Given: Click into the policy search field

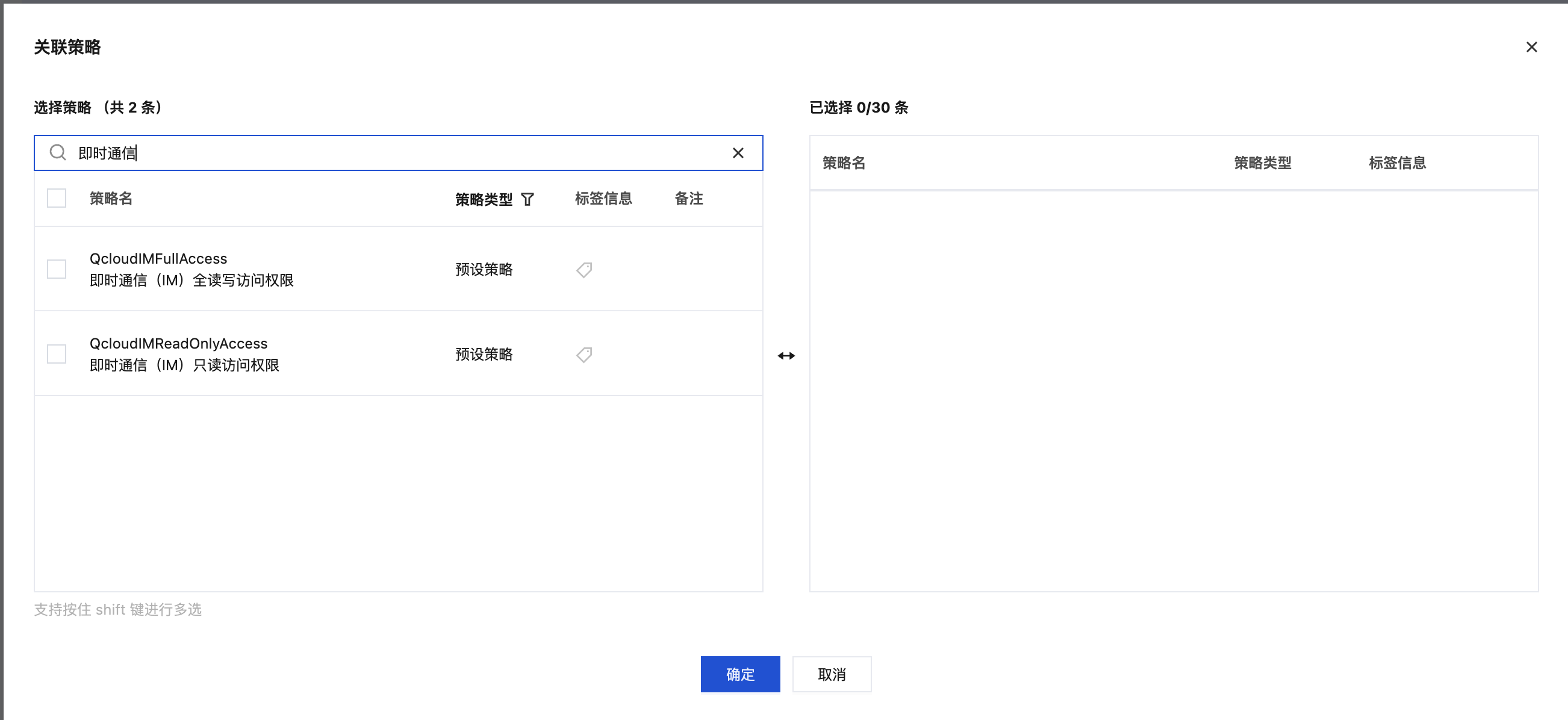Looking at the screenshot, I should pyautogui.click(x=396, y=153).
